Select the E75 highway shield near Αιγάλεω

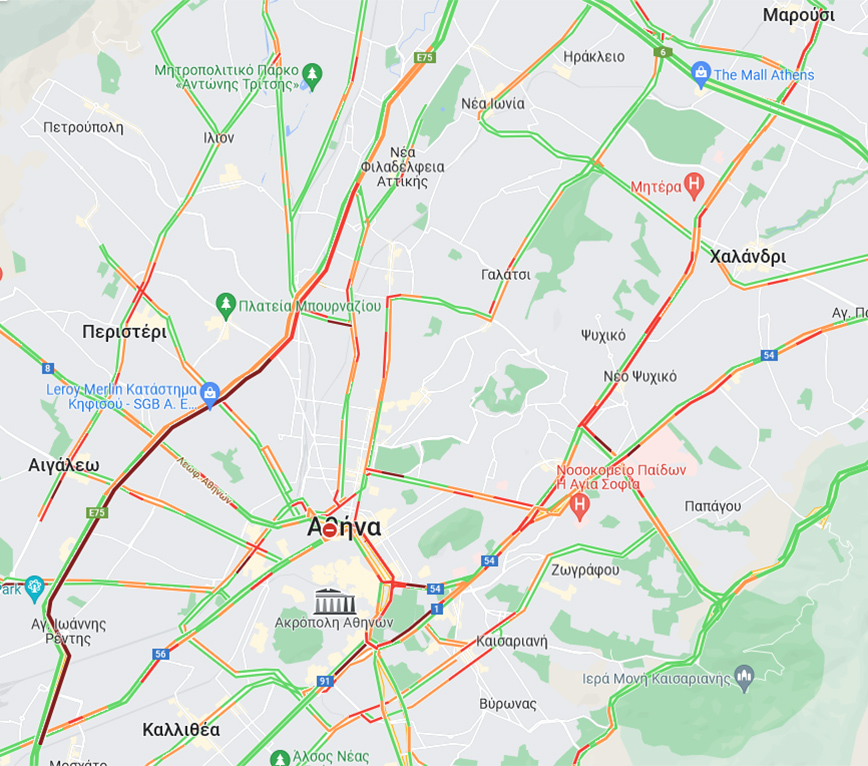tap(97, 513)
